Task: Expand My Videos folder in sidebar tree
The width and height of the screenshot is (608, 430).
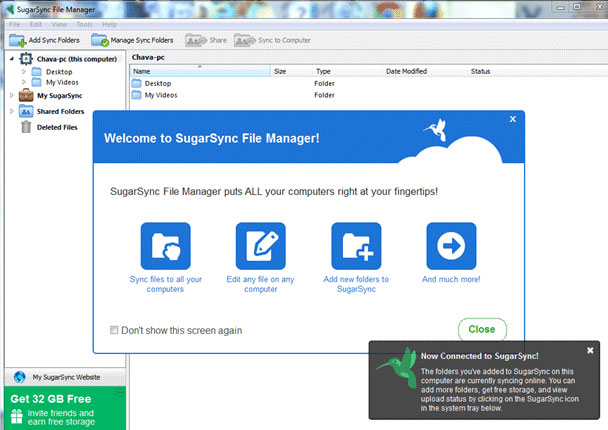Action: 24,82
